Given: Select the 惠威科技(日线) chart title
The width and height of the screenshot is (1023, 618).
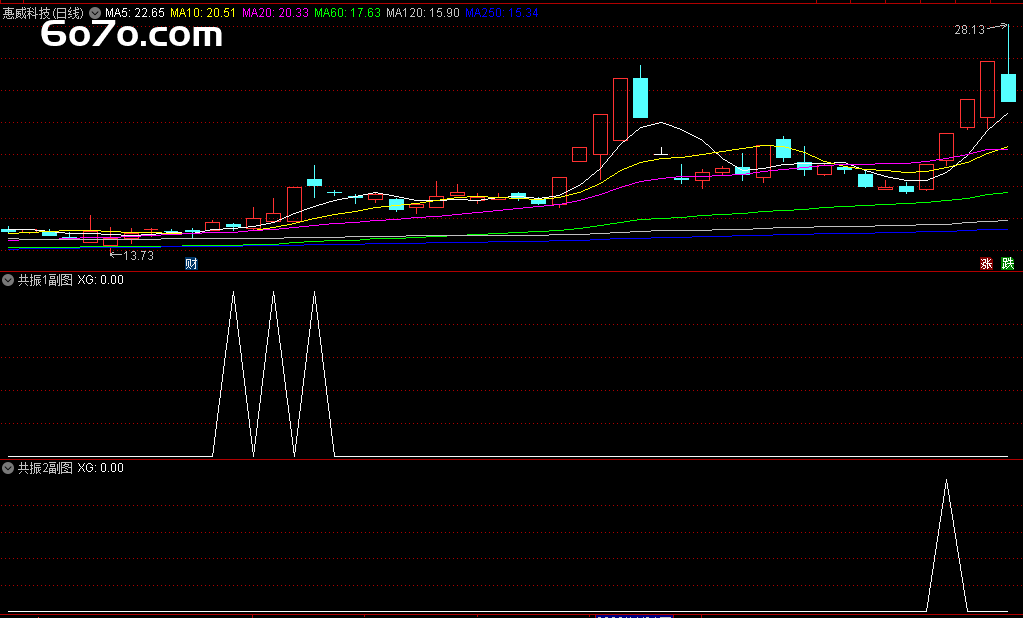Looking at the screenshot, I should tap(44, 13).
